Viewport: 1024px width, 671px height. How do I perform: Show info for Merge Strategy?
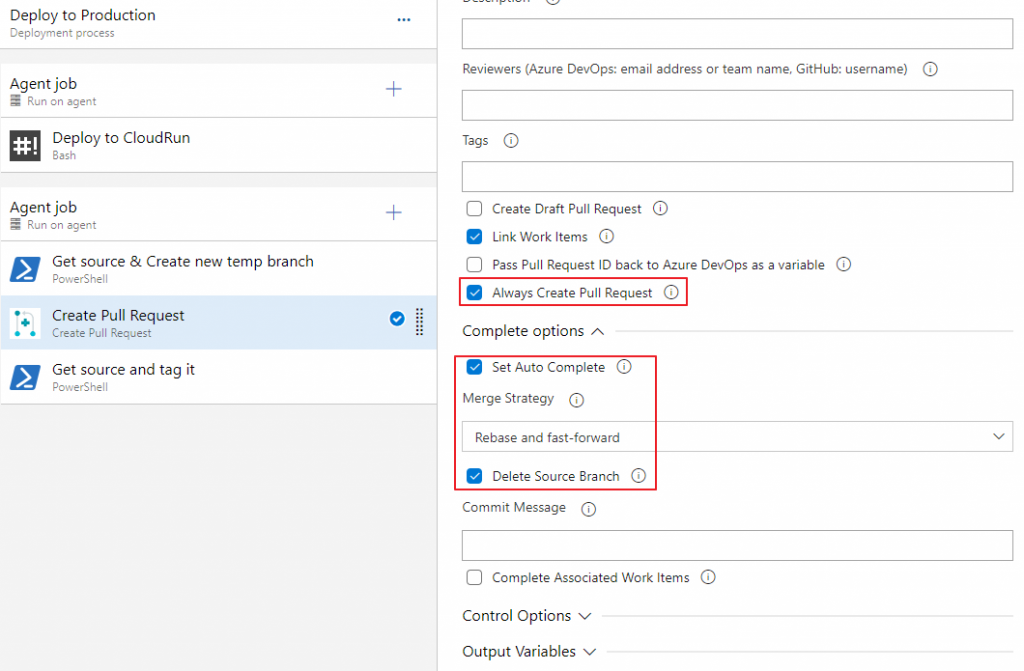click(576, 400)
